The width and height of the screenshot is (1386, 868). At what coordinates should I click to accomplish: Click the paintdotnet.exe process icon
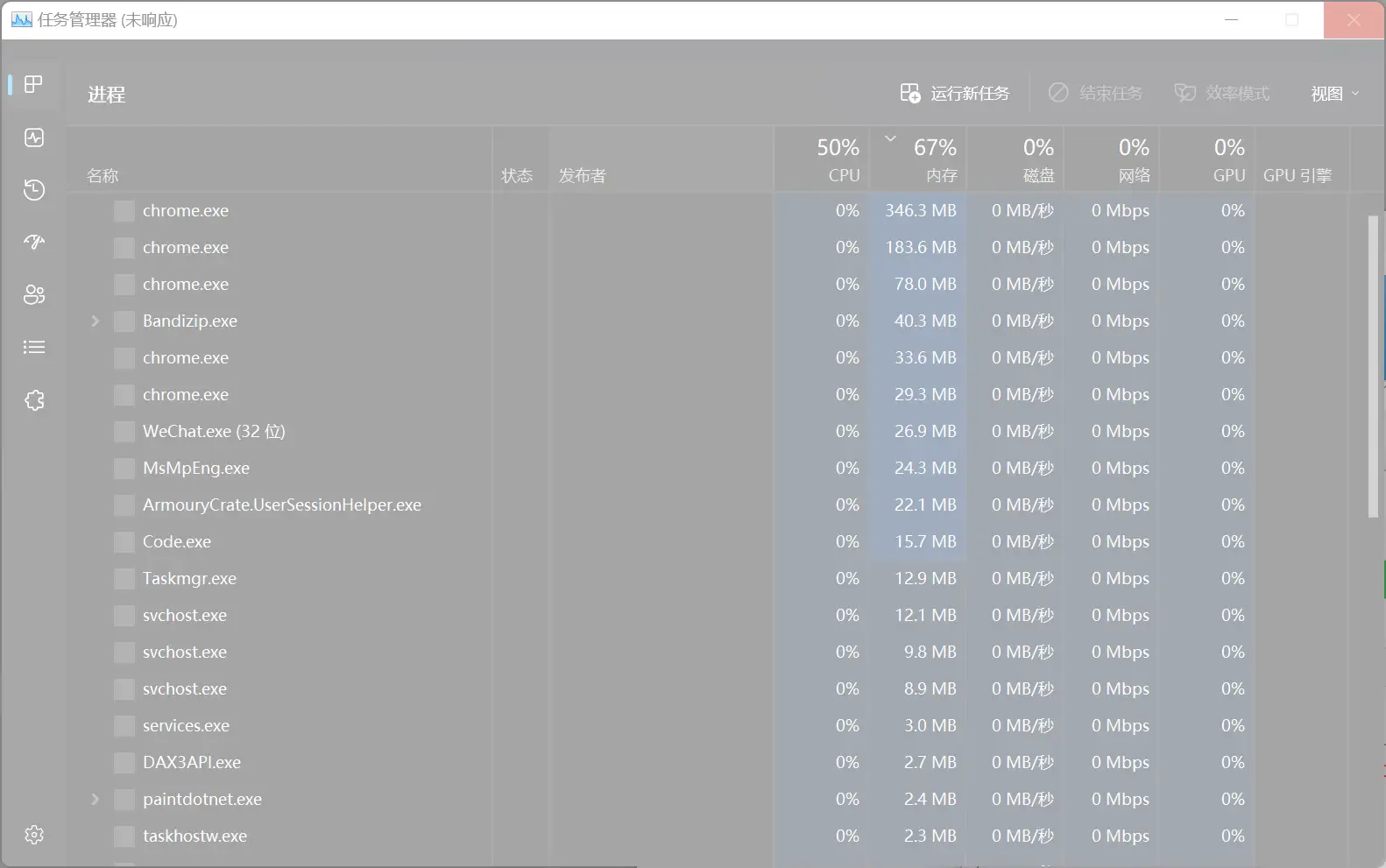coord(124,800)
